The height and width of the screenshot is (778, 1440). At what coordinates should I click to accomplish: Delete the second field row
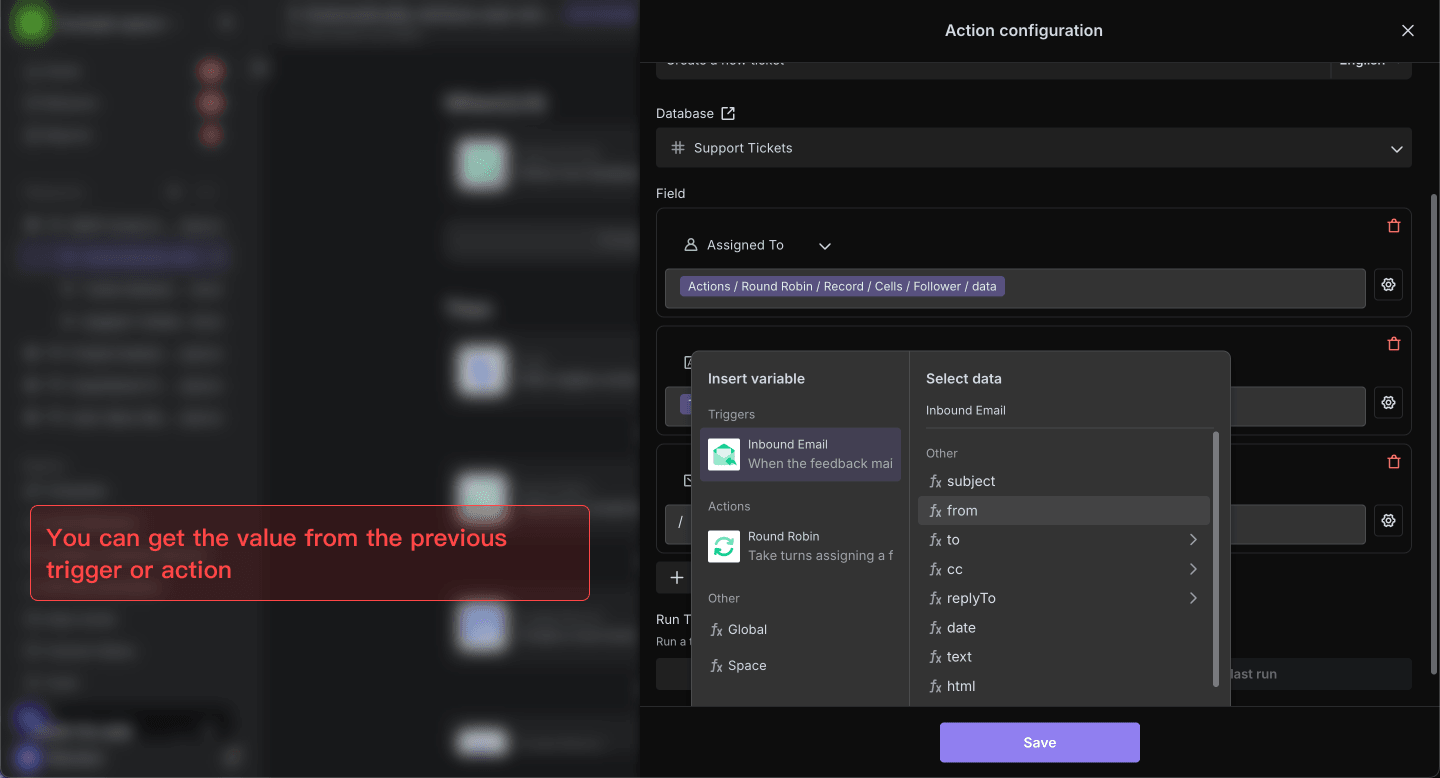[1394, 344]
